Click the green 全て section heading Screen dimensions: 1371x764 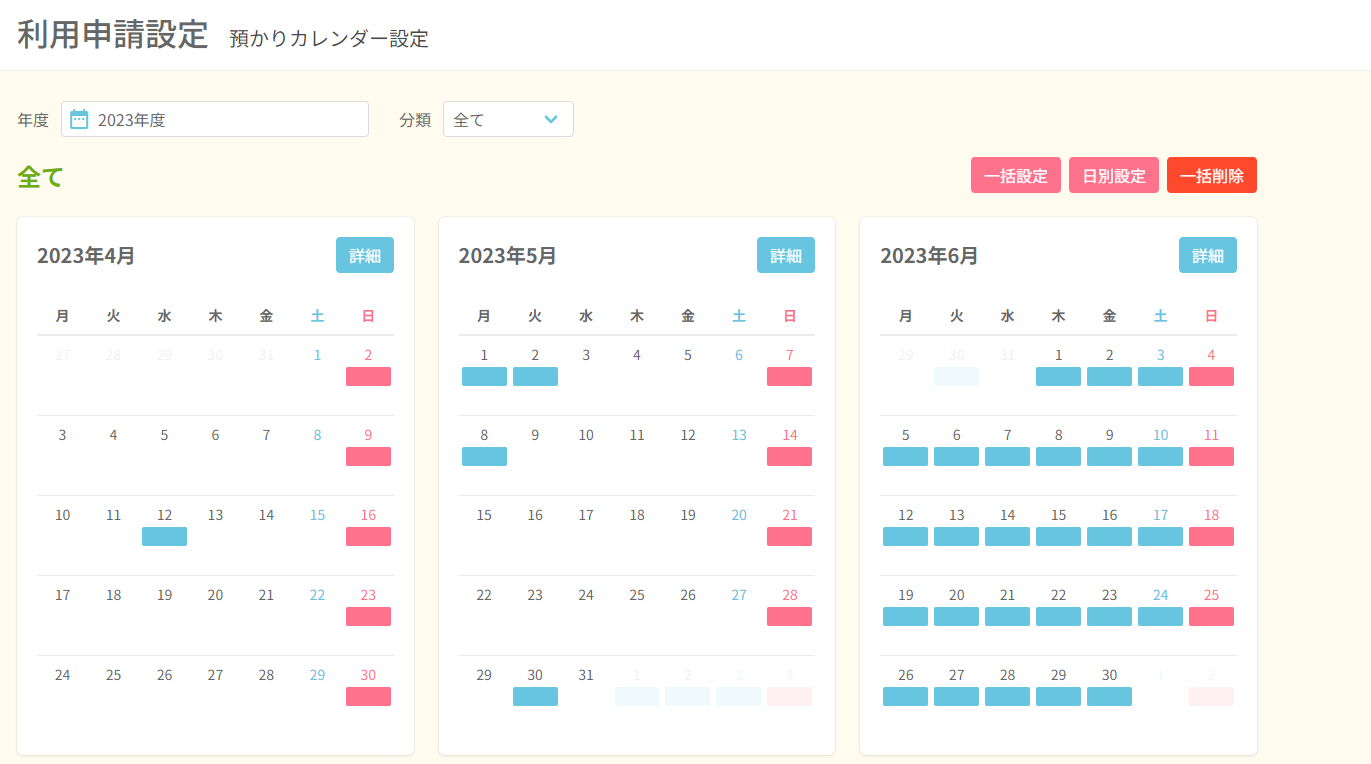pos(40,177)
